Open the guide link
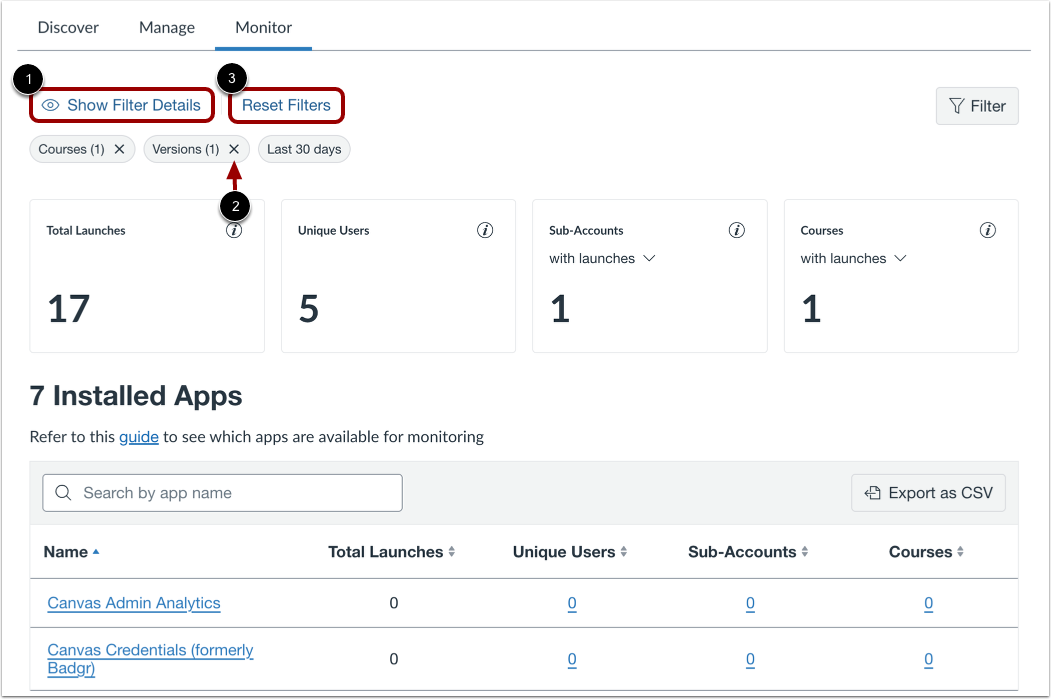 pyautogui.click(x=139, y=436)
